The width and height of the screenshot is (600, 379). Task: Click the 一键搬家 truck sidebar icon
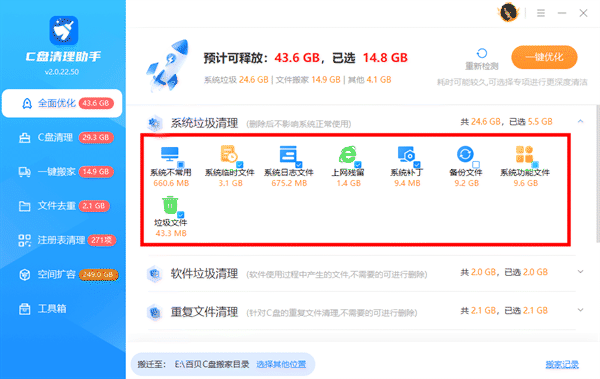[25, 172]
